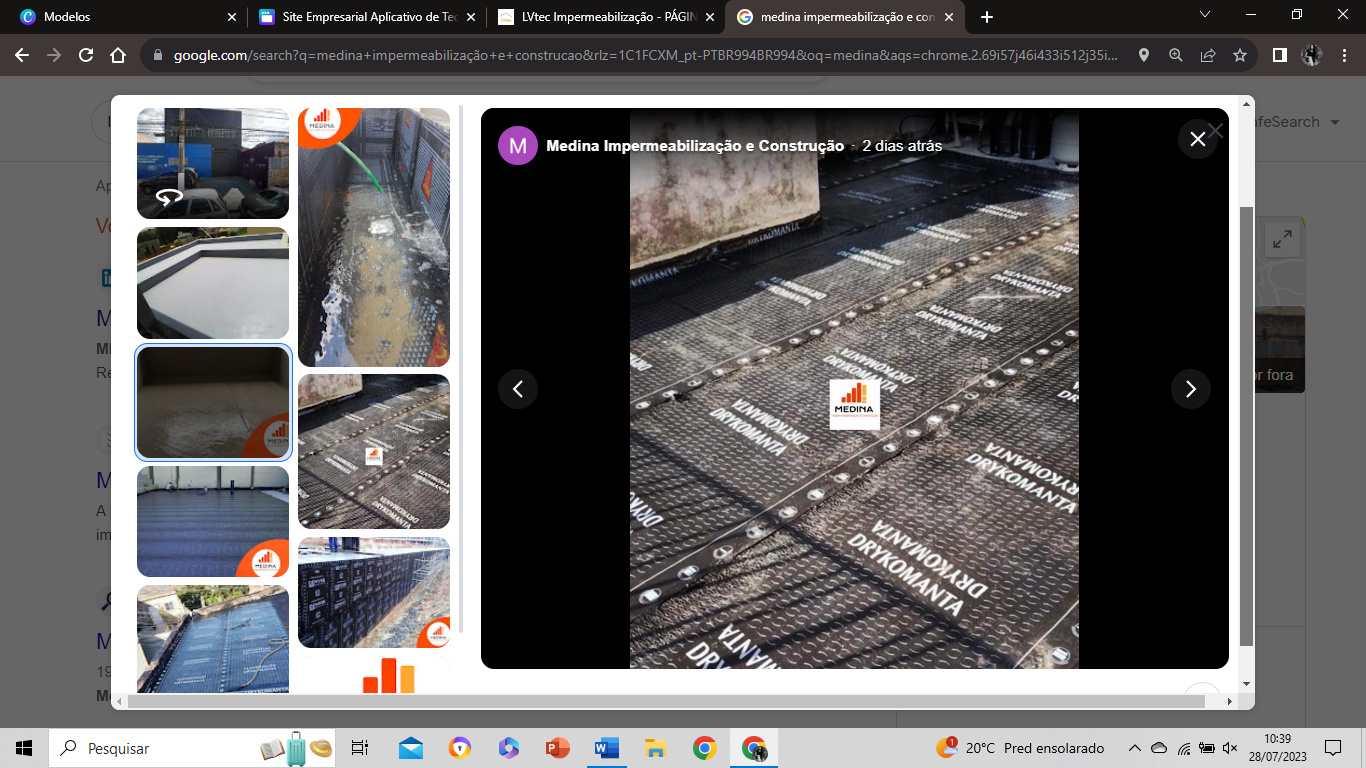Open Task View on the taskbar

[x=360, y=748]
